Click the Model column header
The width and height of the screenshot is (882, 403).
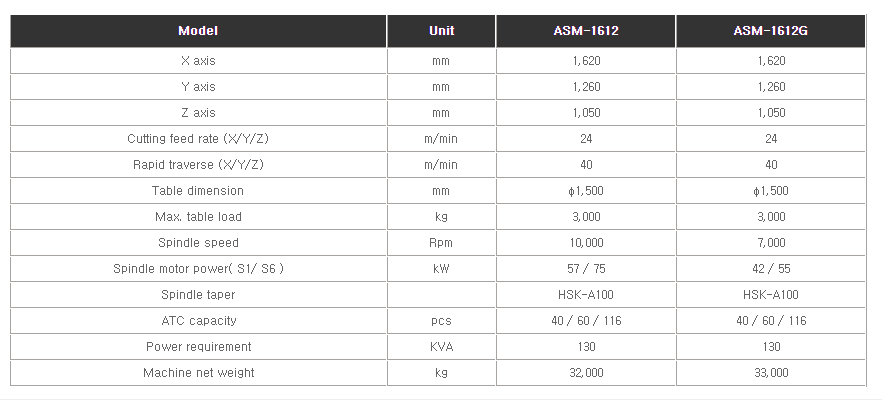198,31
